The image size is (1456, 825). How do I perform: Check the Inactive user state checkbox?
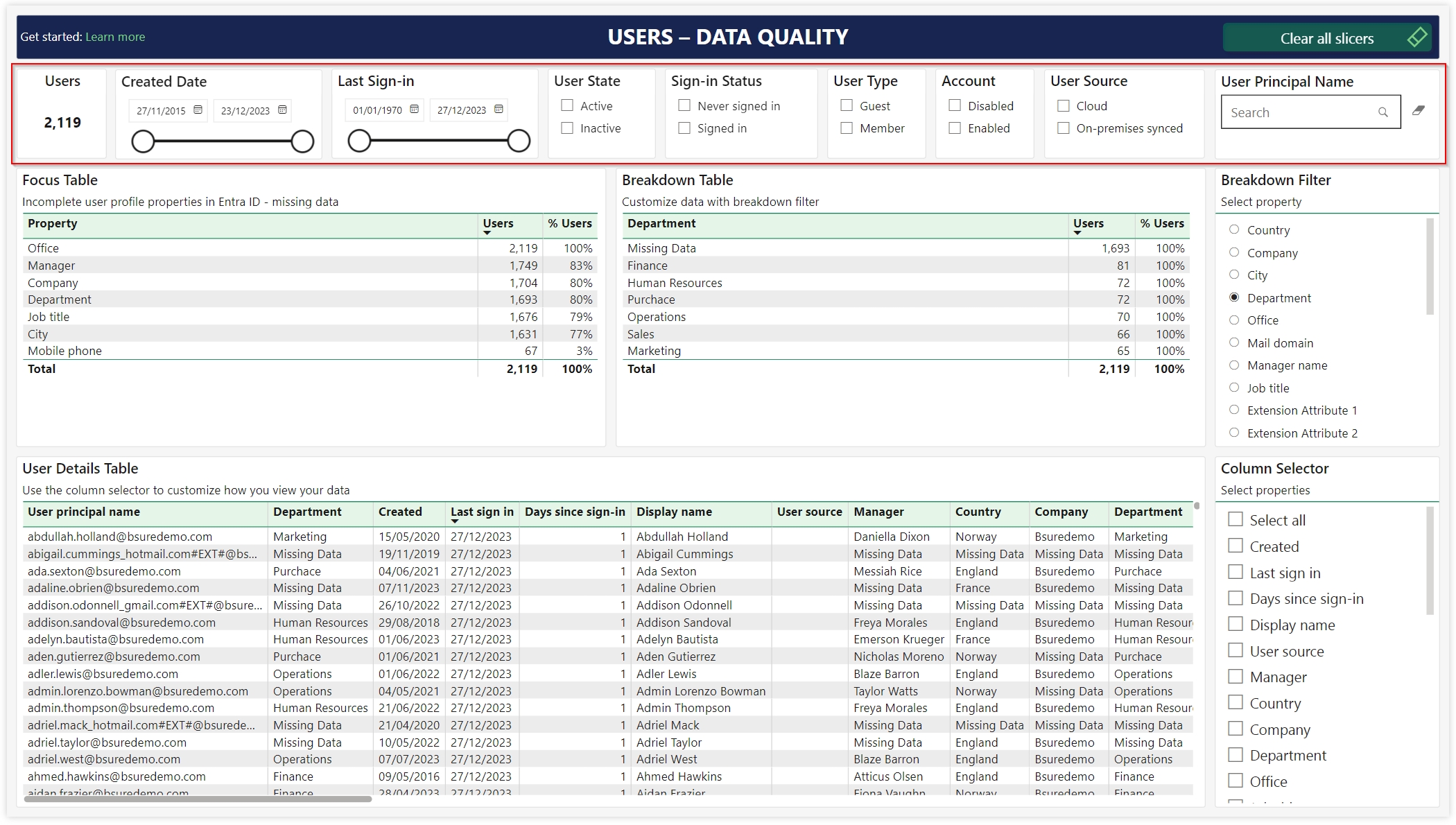tap(567, 128)
